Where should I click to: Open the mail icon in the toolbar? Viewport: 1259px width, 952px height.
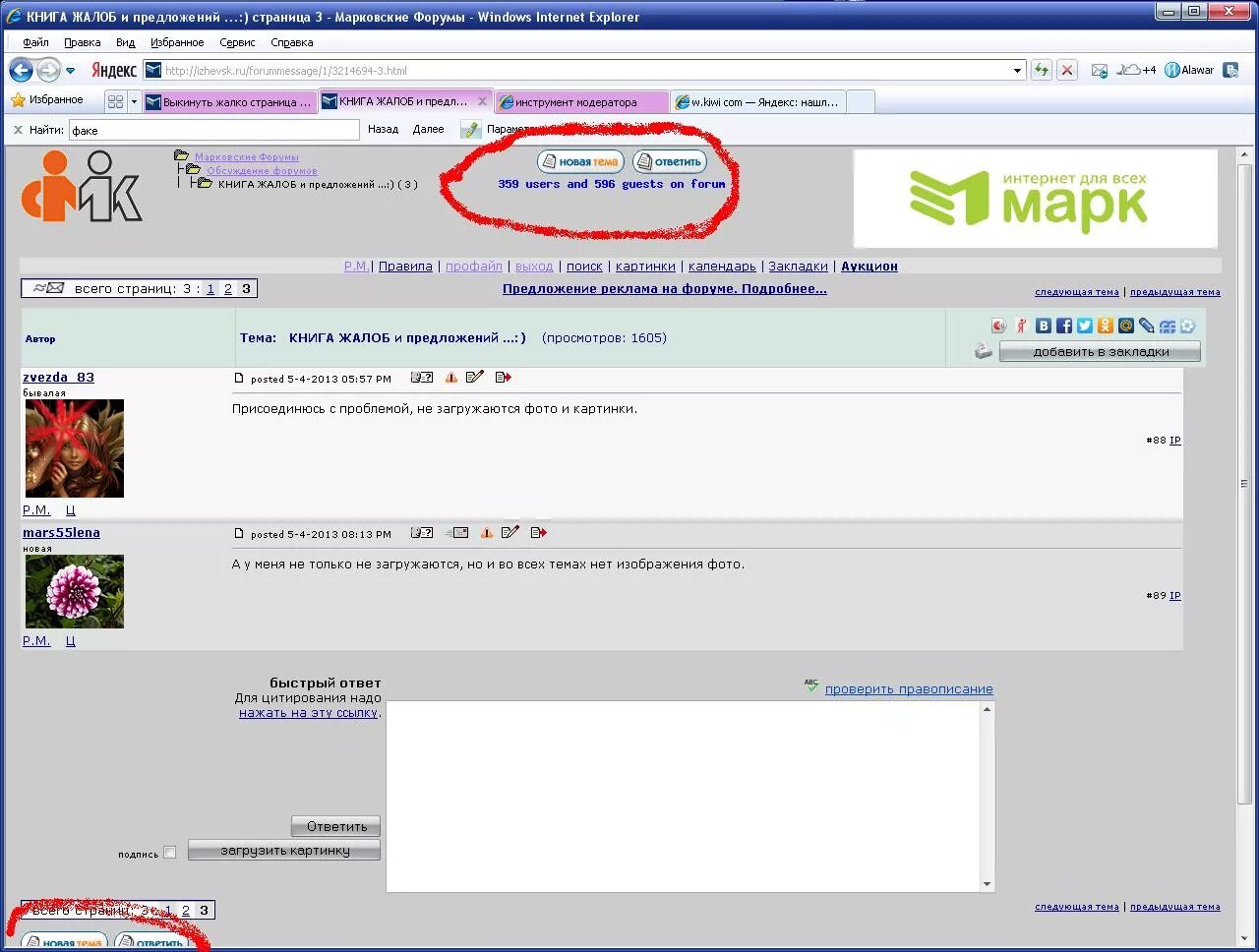pyautogui.click(x=1100, y=70)
